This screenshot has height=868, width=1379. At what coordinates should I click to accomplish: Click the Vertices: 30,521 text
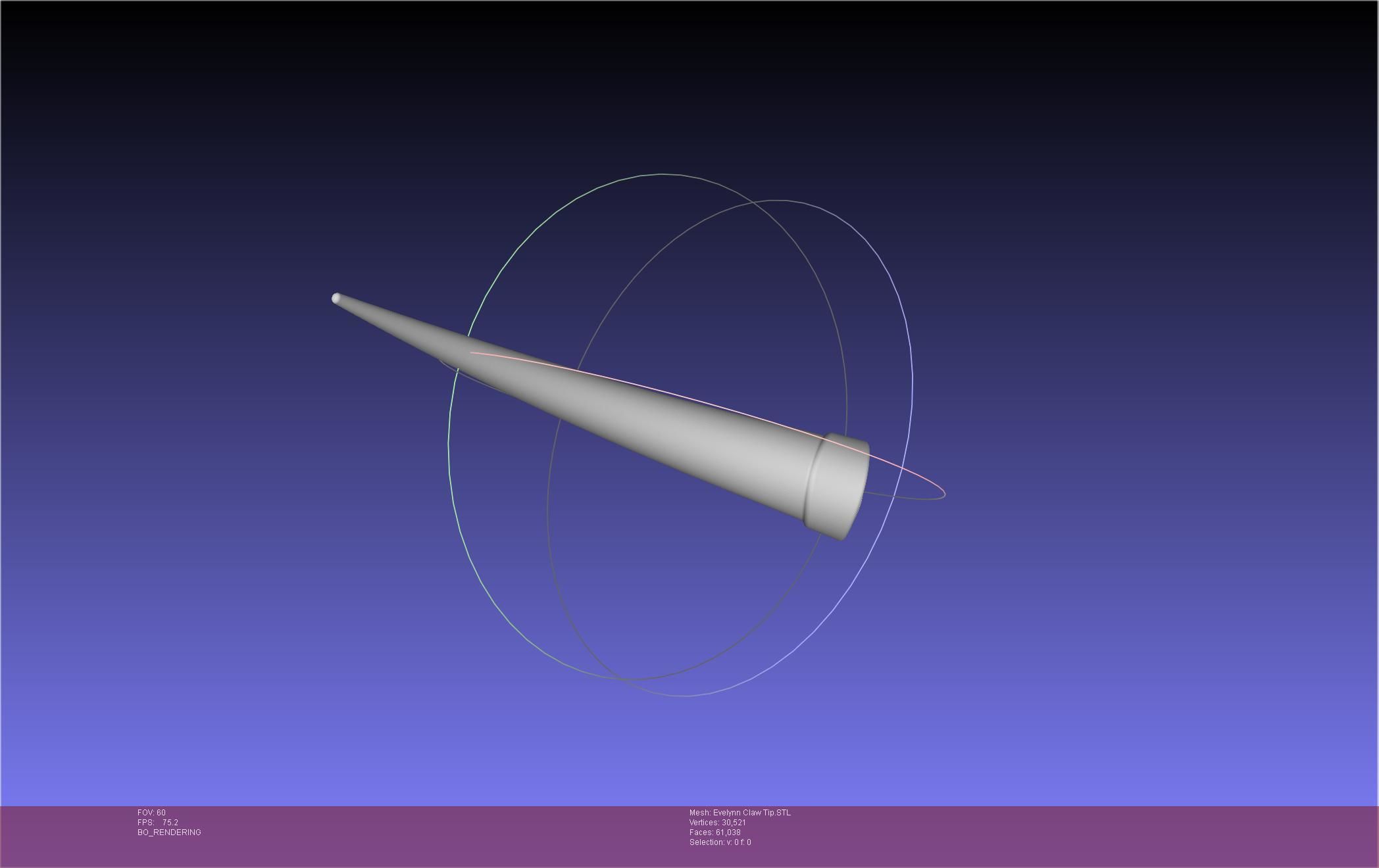pos(718,823)
